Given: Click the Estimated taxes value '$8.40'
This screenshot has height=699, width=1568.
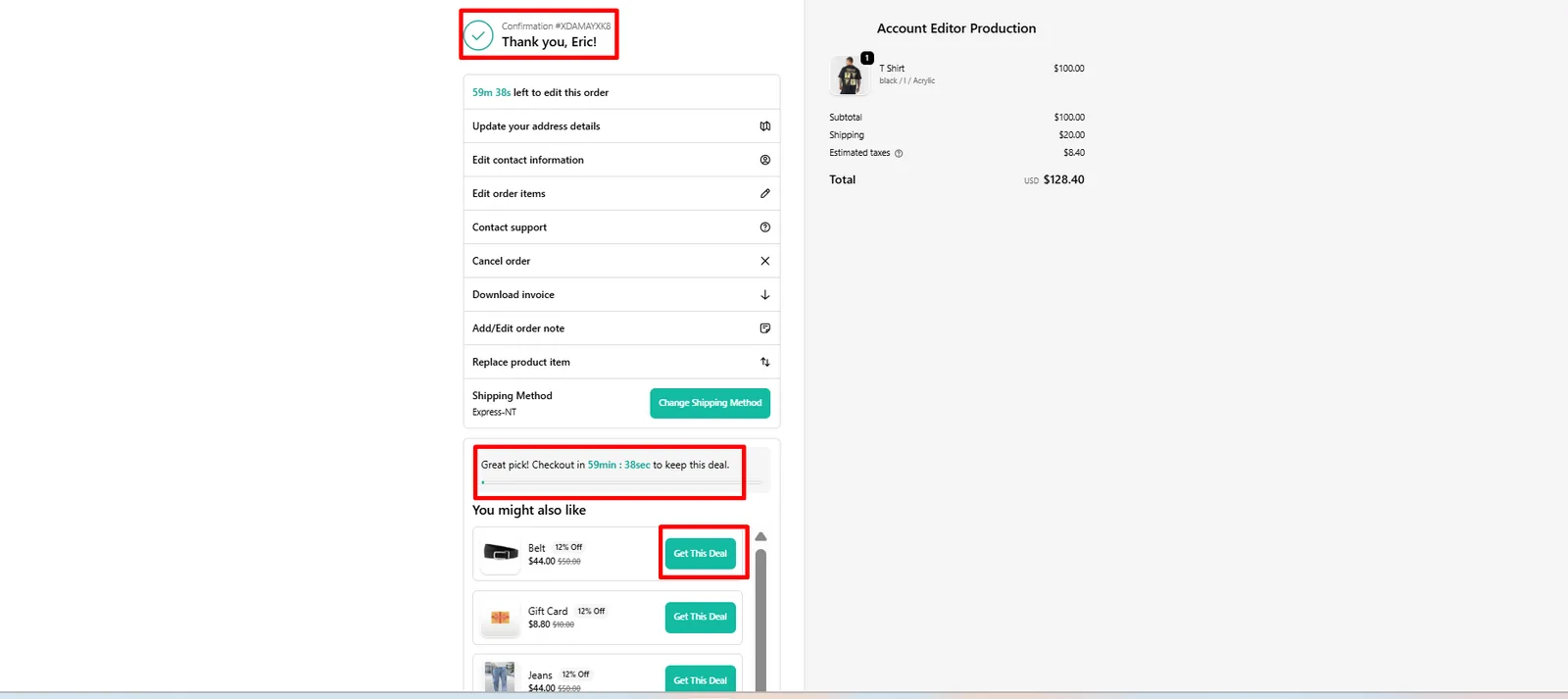Looking at the screenshot, I should pos(1074,153).
